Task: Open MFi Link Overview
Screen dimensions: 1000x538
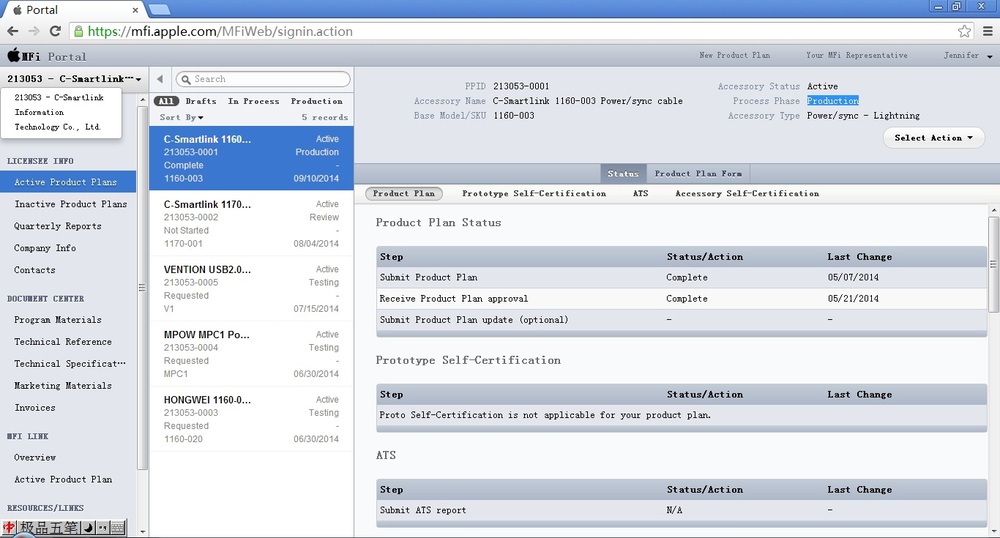Action: [x=34, y=457]
